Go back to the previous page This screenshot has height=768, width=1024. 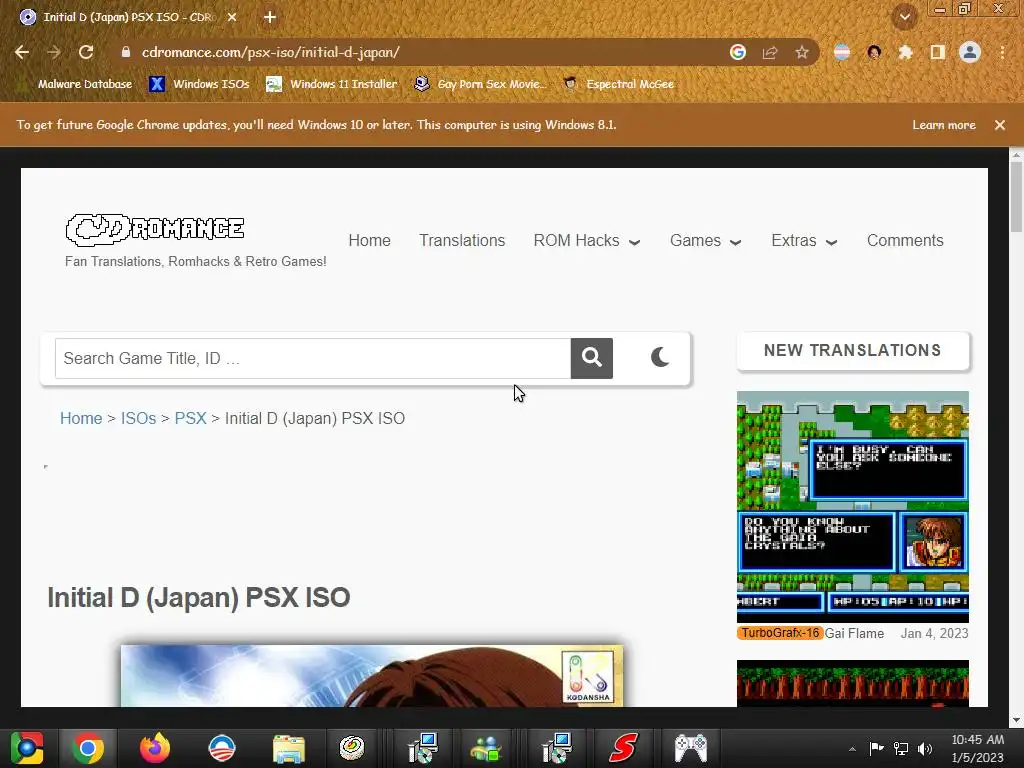click(22, 52)
